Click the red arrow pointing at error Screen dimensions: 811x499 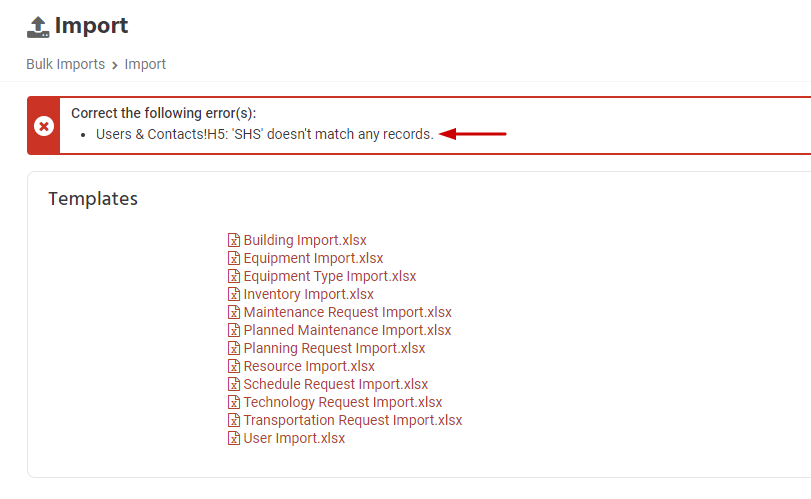pos(474,134)
